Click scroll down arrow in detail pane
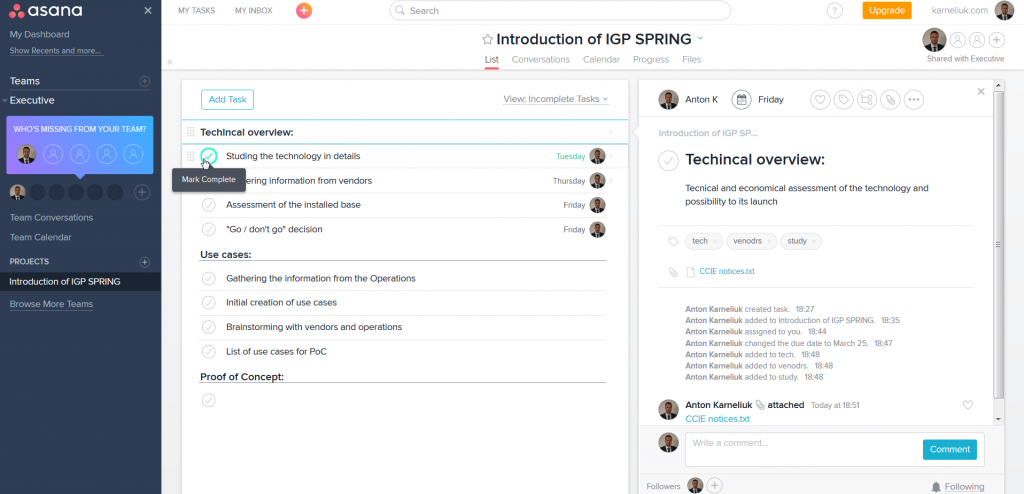The image size is (1024, 494). click(998, 418)
